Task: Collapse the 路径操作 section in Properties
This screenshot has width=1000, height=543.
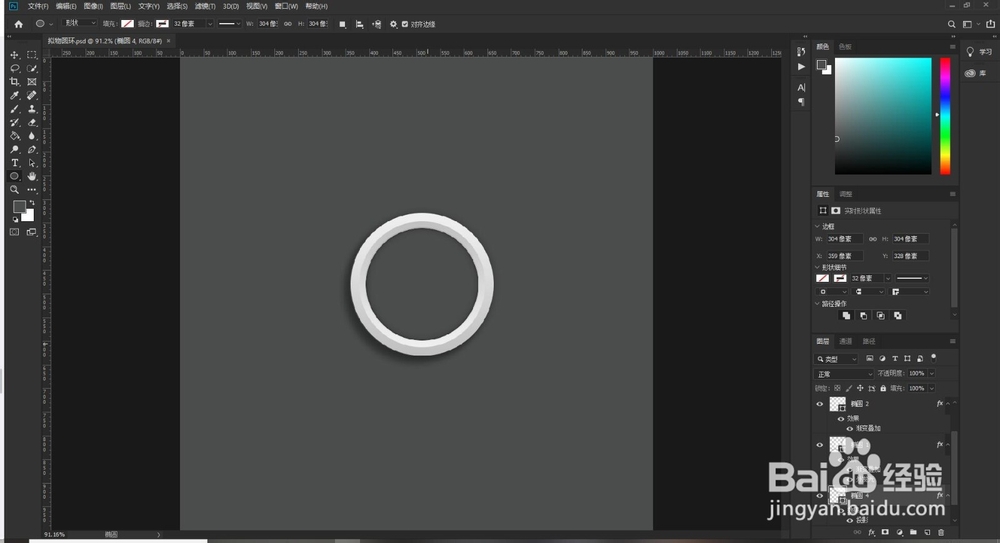Action: (818, 304)
